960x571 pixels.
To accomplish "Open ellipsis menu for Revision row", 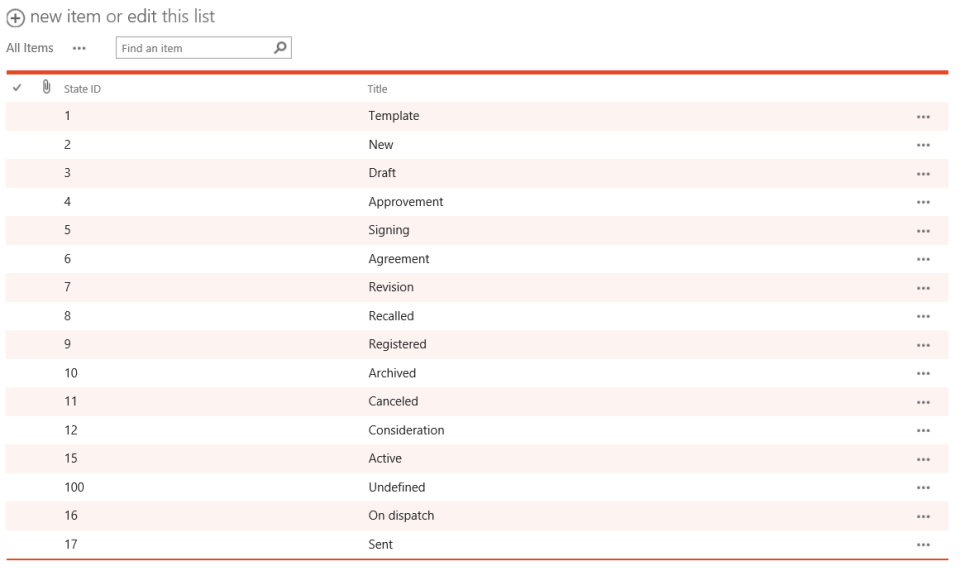I will coord(922,288).
